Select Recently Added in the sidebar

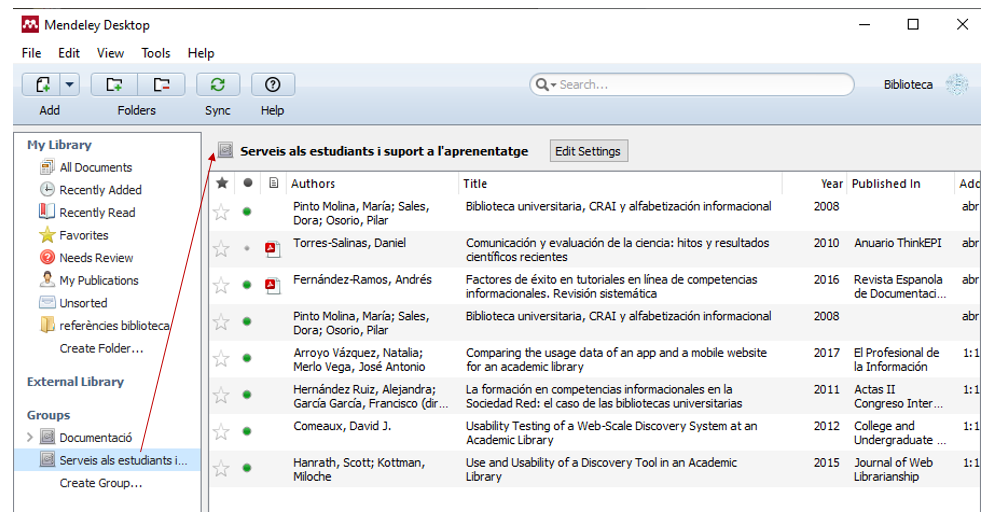(x=100, y=190)
